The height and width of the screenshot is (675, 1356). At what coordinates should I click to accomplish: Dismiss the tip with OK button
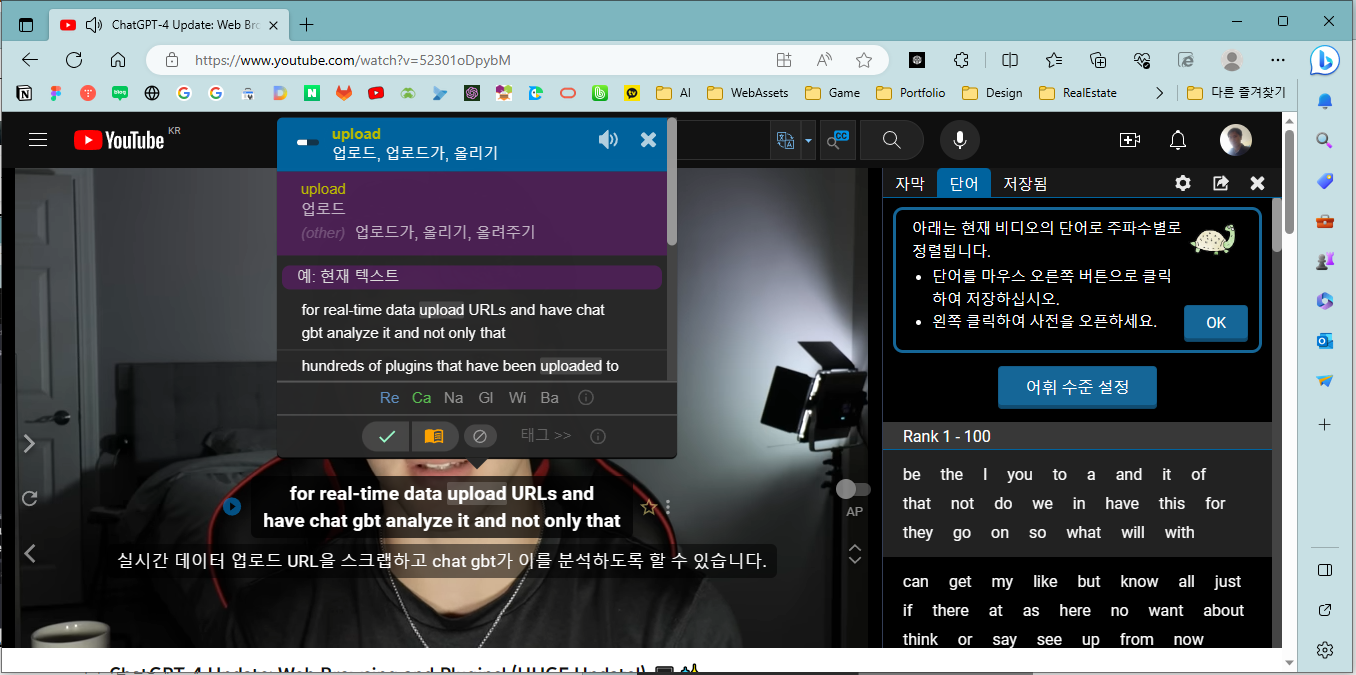(1216, 323)
